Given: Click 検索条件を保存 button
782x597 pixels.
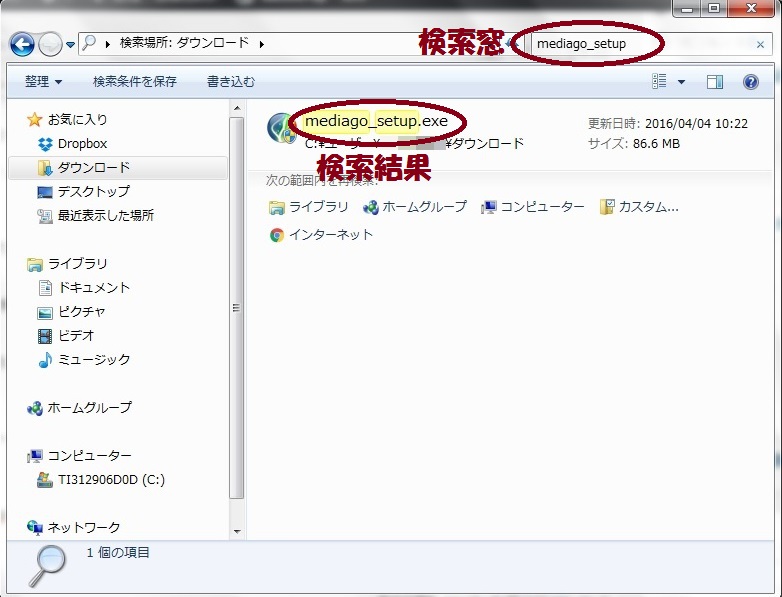Looking at the screenshot, I should click(135, 81).
